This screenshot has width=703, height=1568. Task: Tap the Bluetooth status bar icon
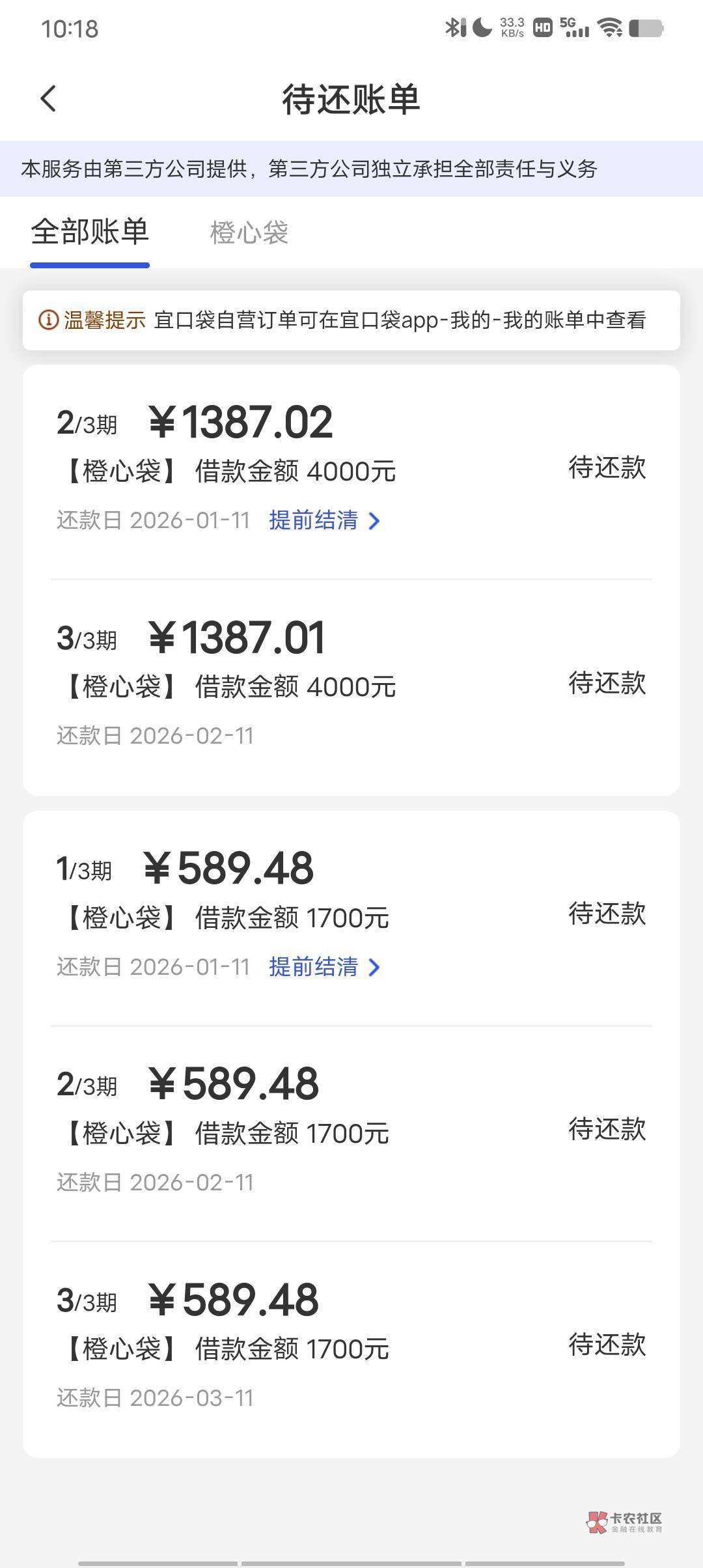[x=454, y=27]
